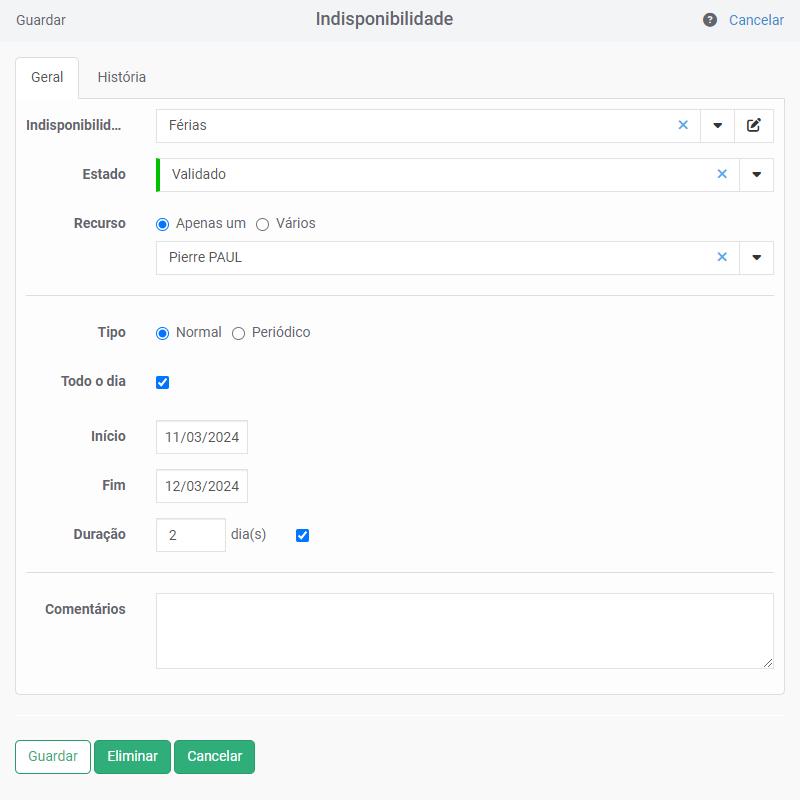Screen dimensions: 800x800
Task: Open the Férias combo box
Action: 428,126
